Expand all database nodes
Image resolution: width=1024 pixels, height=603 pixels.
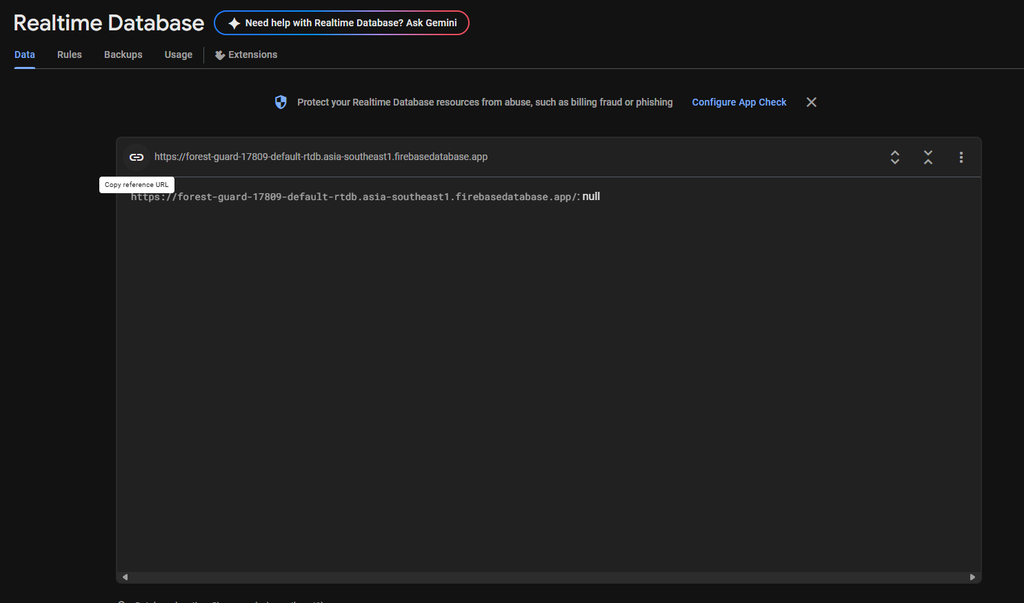pyautogui.click(x=895, y=157)
